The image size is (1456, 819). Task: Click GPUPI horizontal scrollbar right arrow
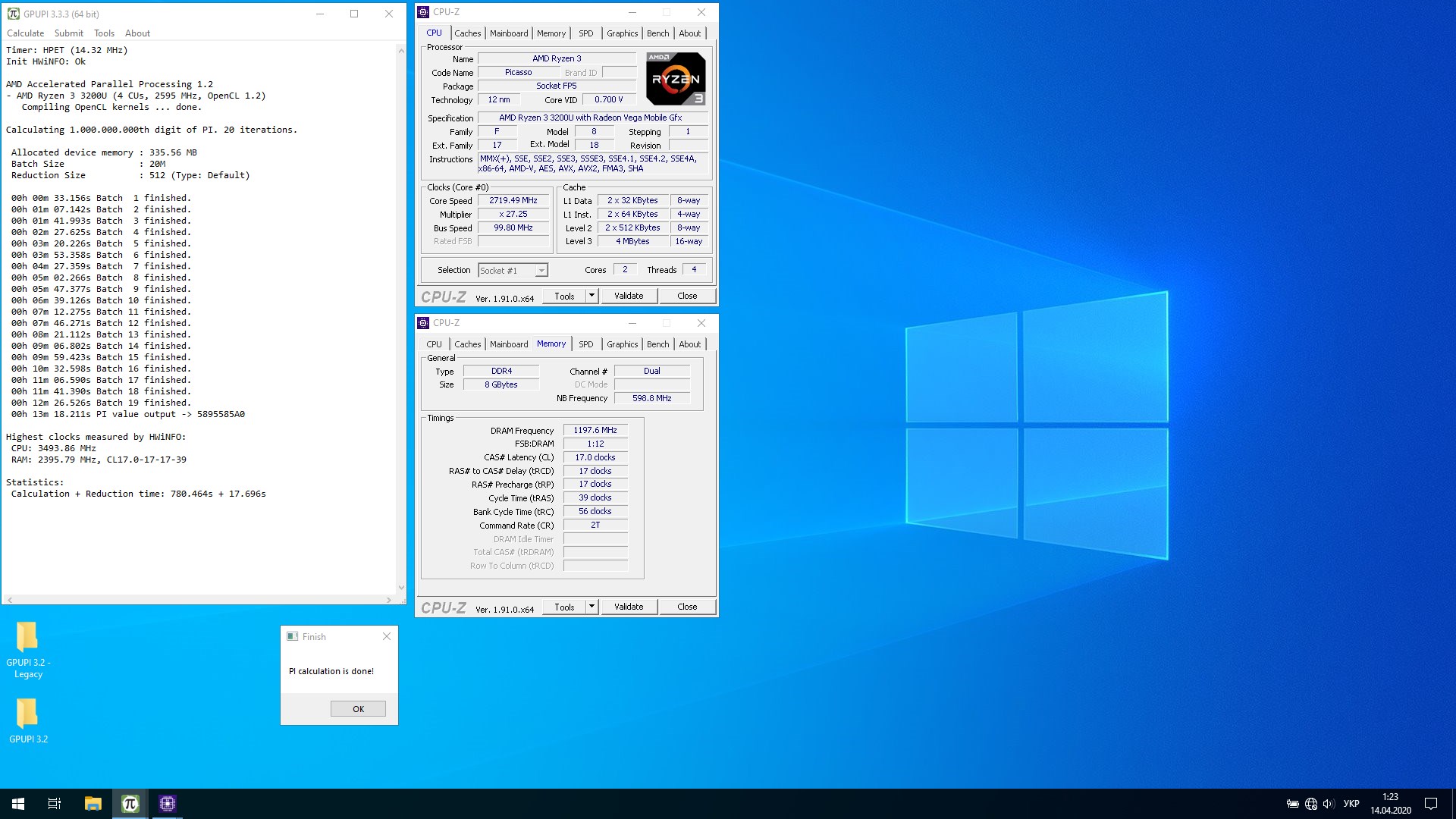click(x=389, y=600)
